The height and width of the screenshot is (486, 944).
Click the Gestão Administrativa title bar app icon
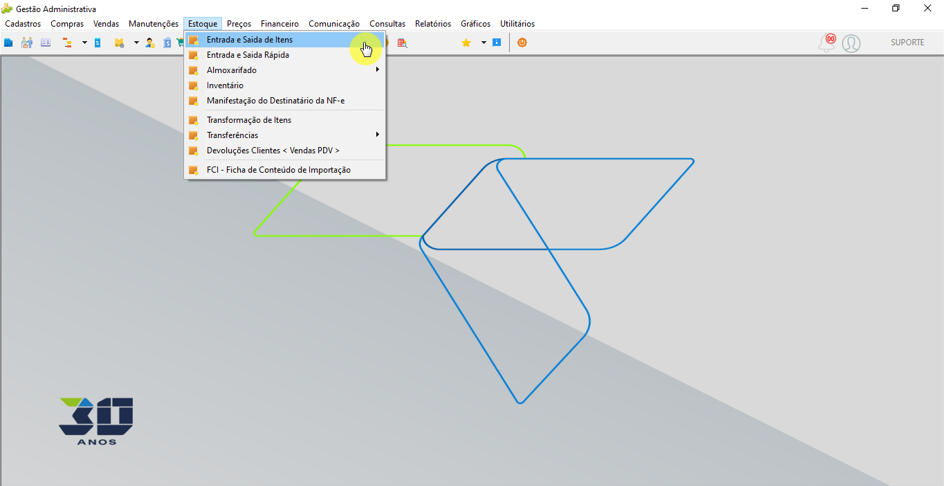[7, 9]
